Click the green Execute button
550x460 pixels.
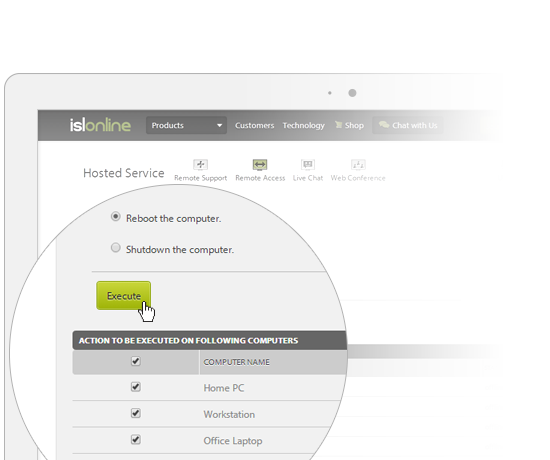pos(123,295)
